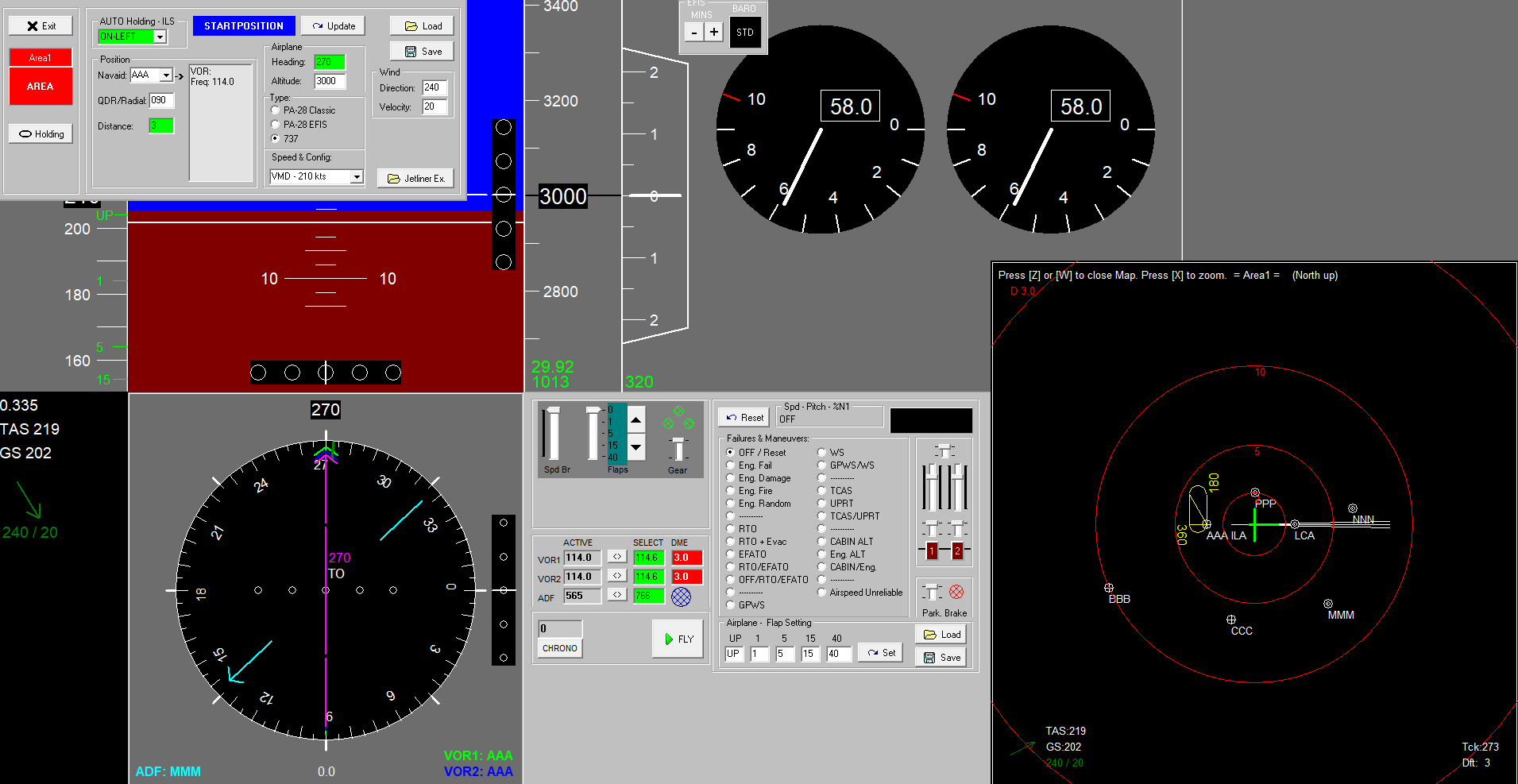1518x784 pixels.
Task: Select the Eng. Fire failure option
Action: click(x=749, y=491)
